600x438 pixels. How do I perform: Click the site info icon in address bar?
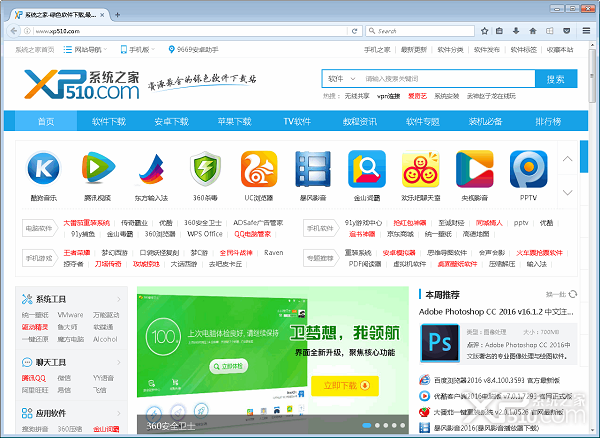click(27, 31)
